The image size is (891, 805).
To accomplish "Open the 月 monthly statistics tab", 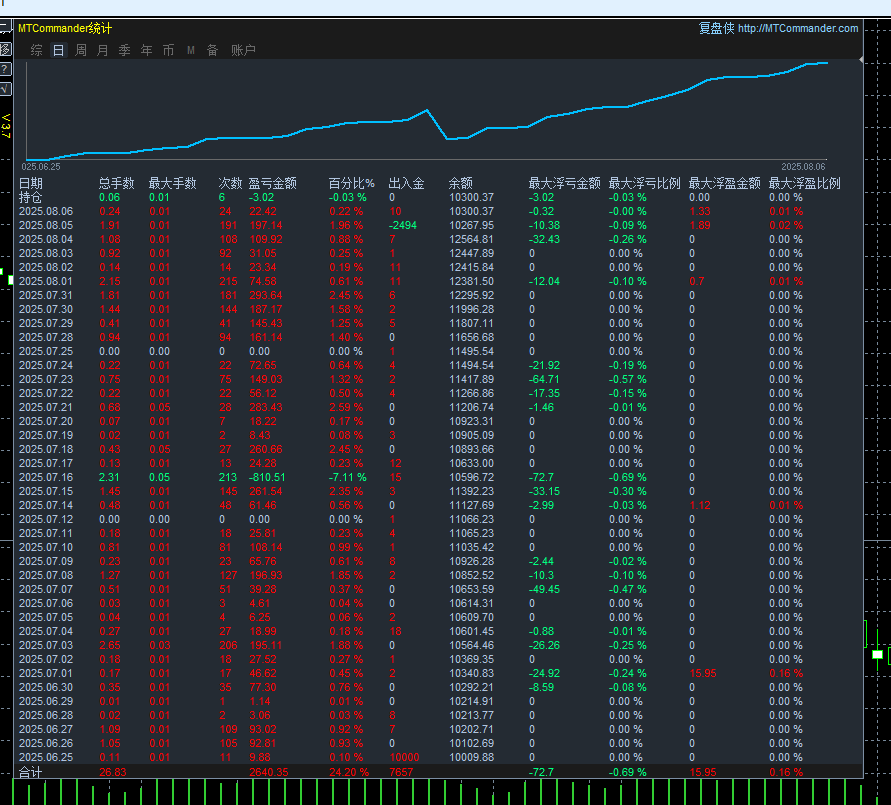I will click(x=102, y=50).
